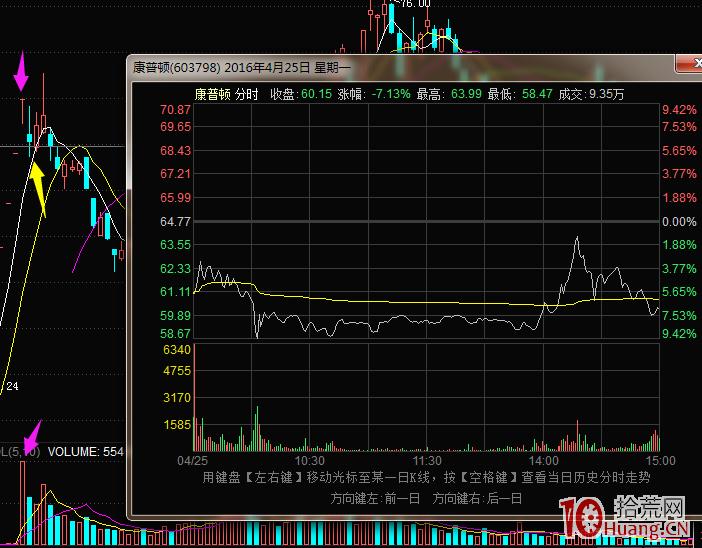Click the 0.00% percent axis label
Screen dimensions: 702x548
(679, 222)
